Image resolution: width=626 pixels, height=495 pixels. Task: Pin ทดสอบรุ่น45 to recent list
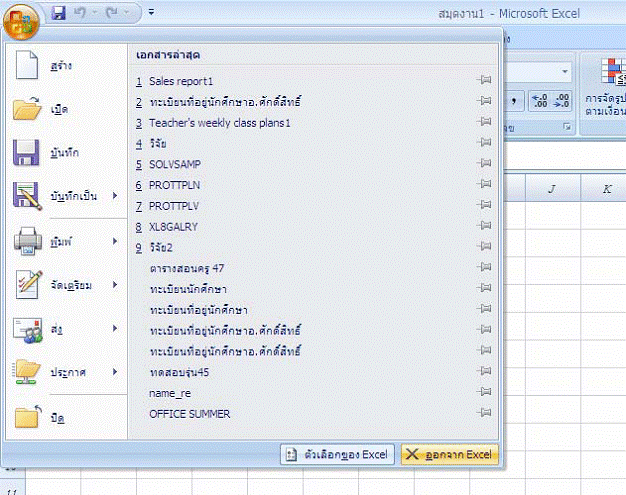click(484, 371)
